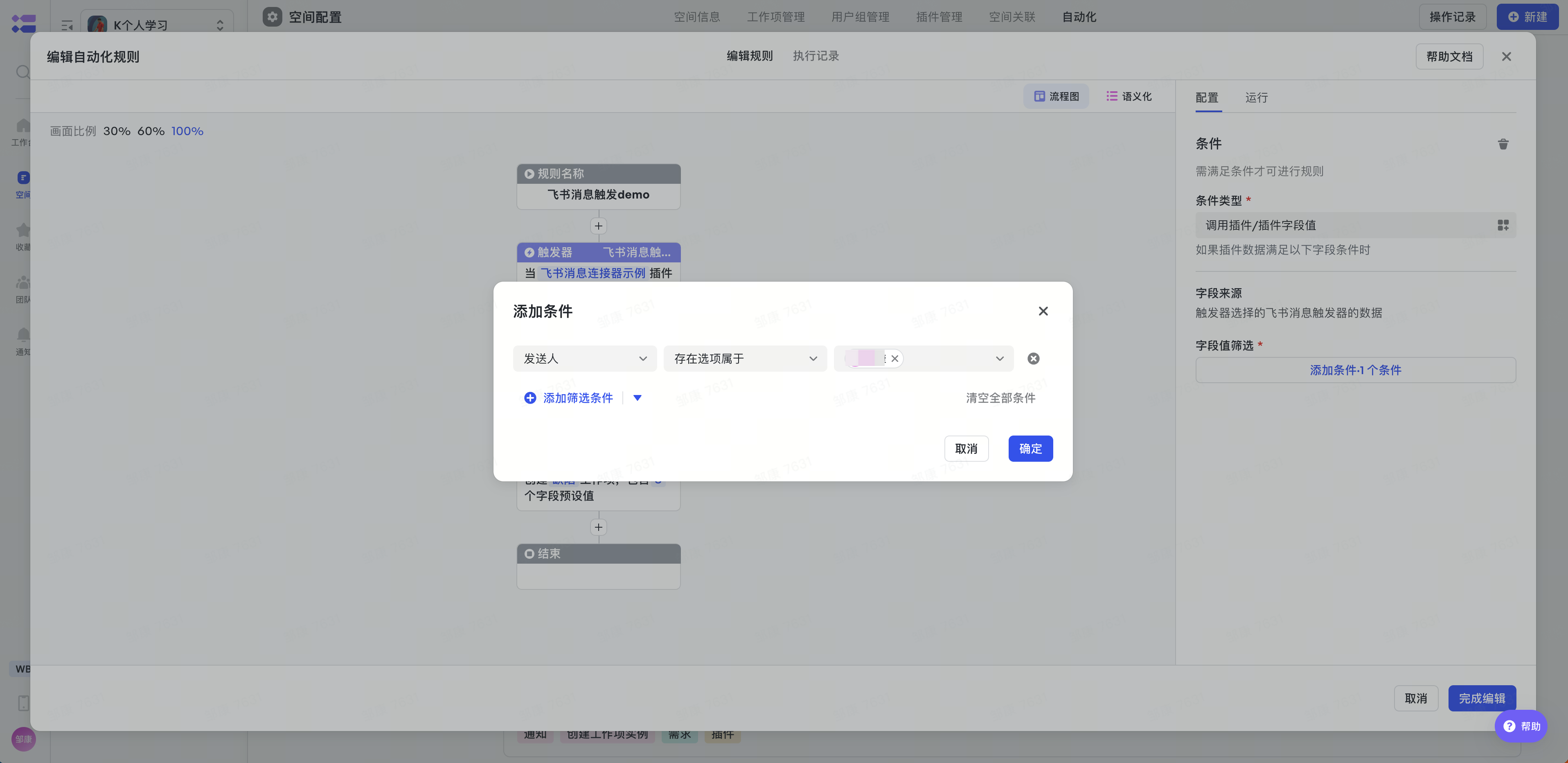1568x763 pixels.
Task: Click the 添加条件-1 个条件 button
Action: tap(1355, 370)
